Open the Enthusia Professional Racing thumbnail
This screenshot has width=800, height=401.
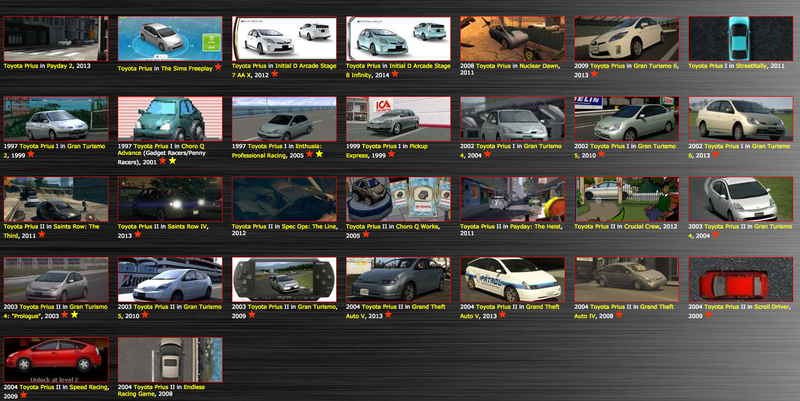tap(284, 119)
